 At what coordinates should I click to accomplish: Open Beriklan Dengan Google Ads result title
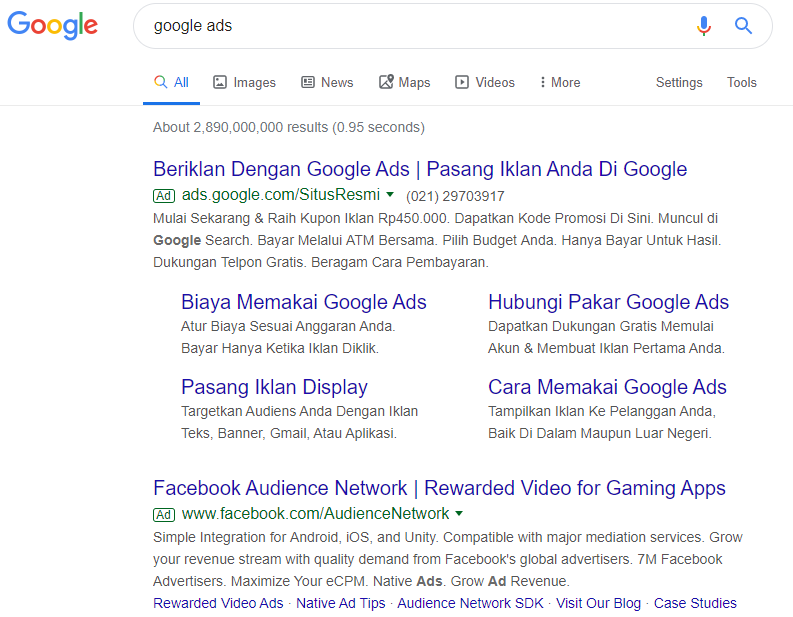[x=420, y=169]
